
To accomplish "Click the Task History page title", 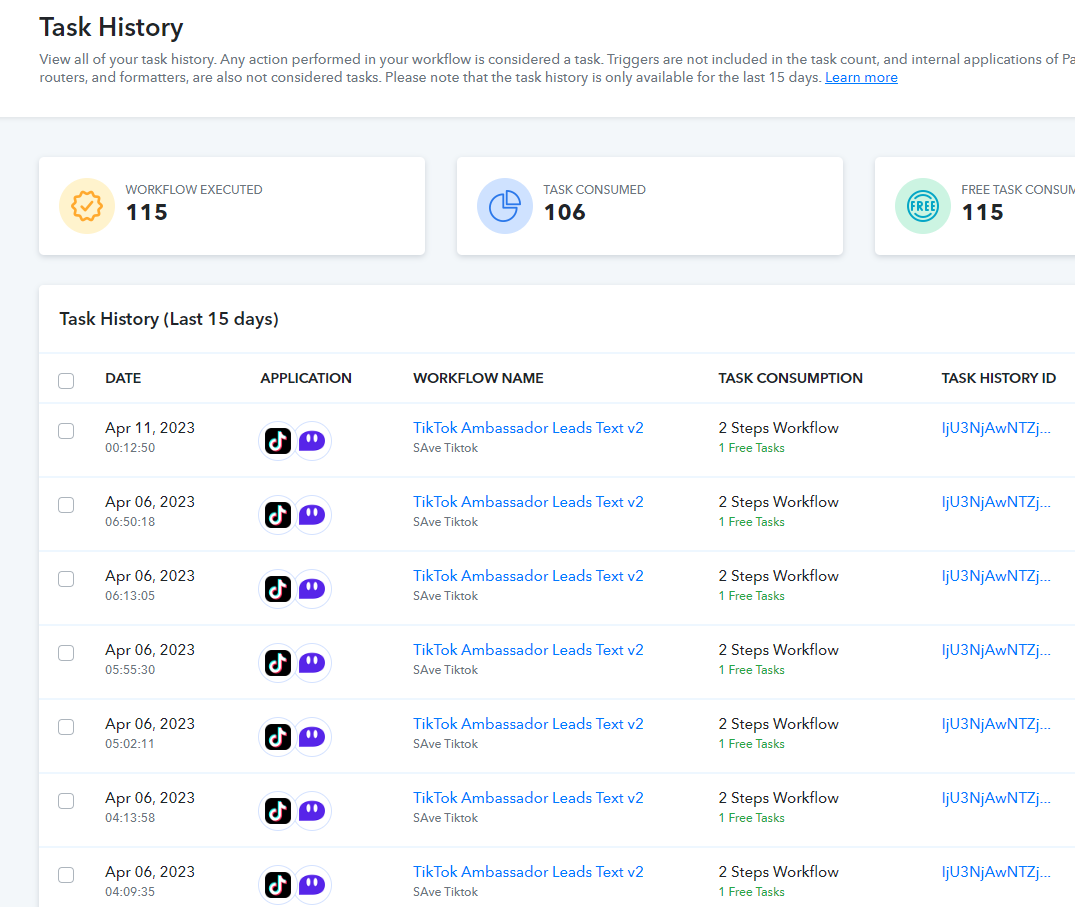I will (111, 27).
